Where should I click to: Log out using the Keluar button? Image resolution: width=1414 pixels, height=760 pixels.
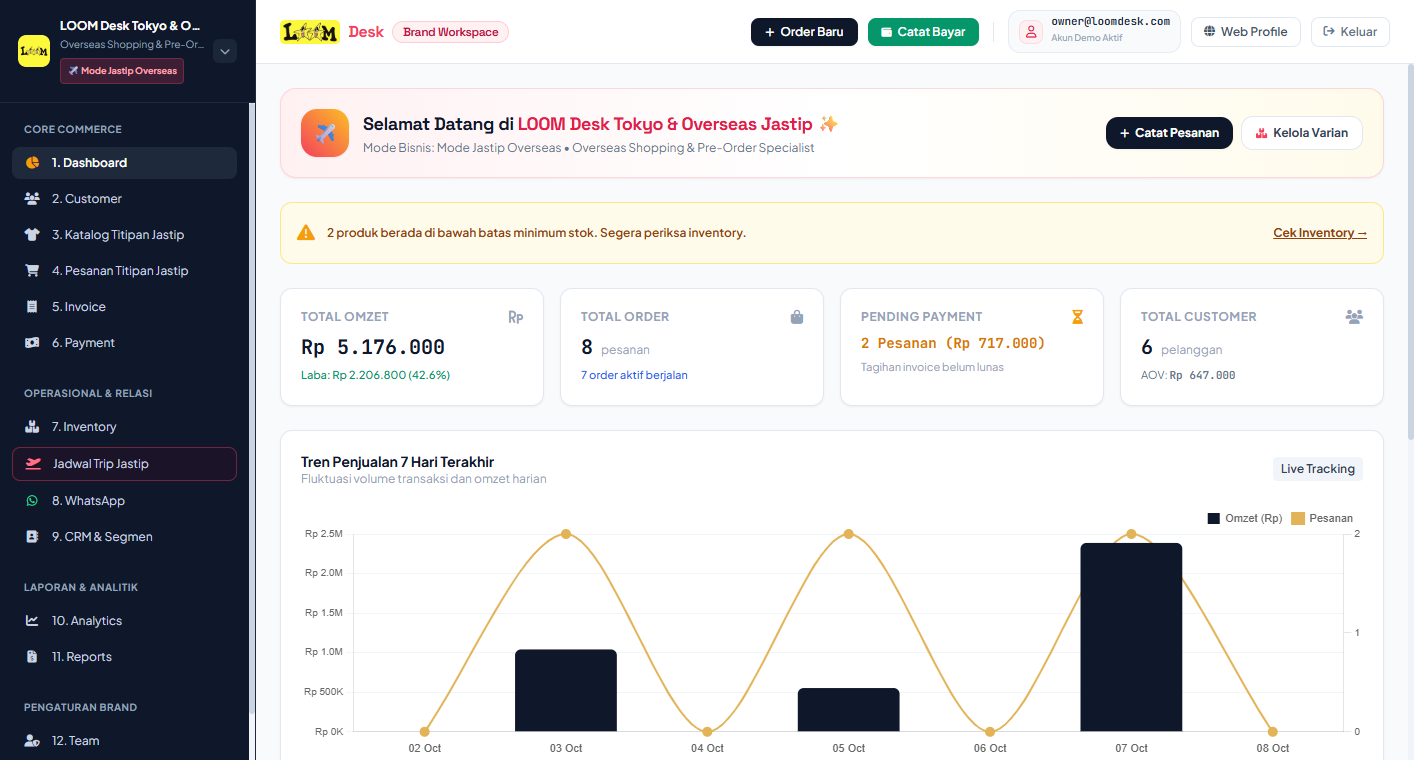1350,32
